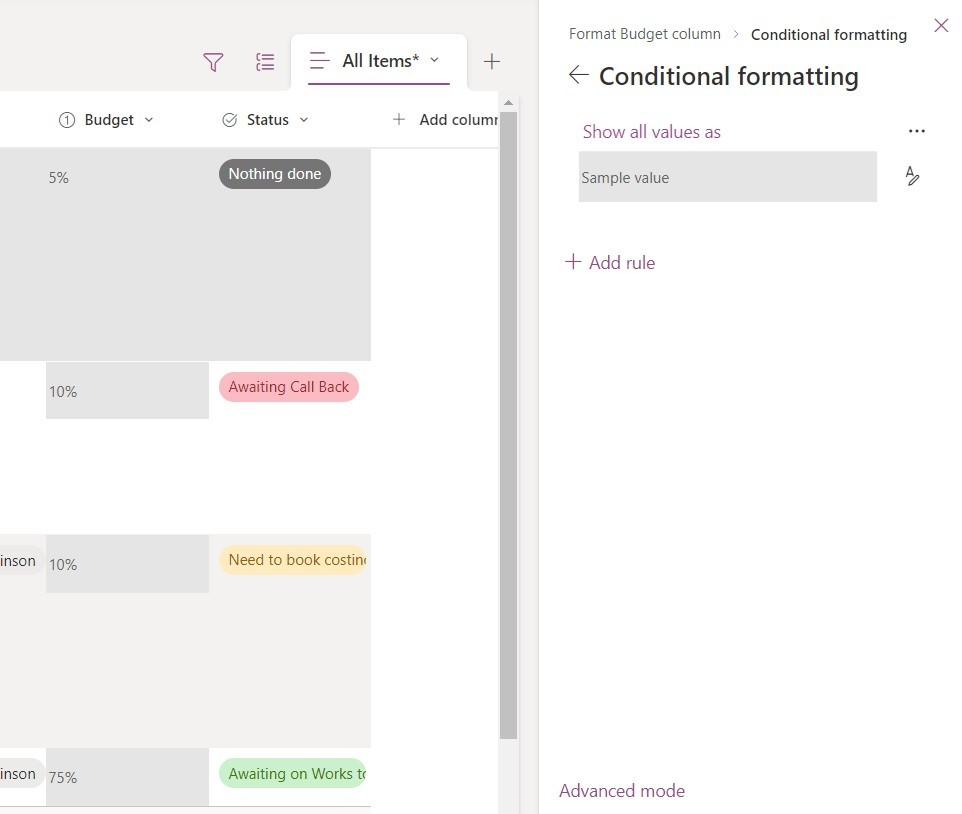Open the Status column header menu
This screenshot has width=962, height=814.
pyautogui.click(x=304, y=120)
